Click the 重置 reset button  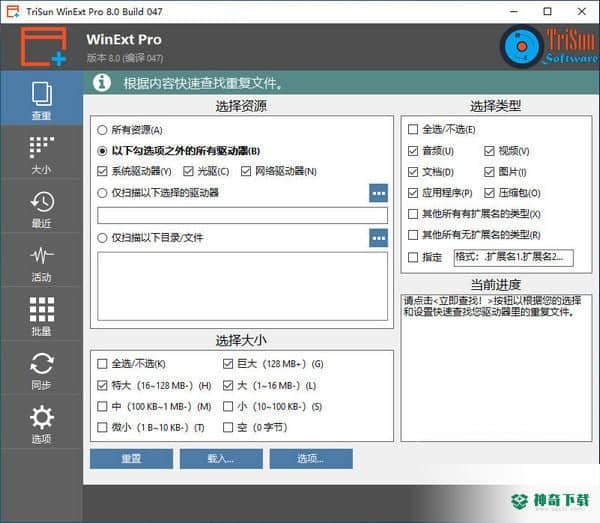131,458
